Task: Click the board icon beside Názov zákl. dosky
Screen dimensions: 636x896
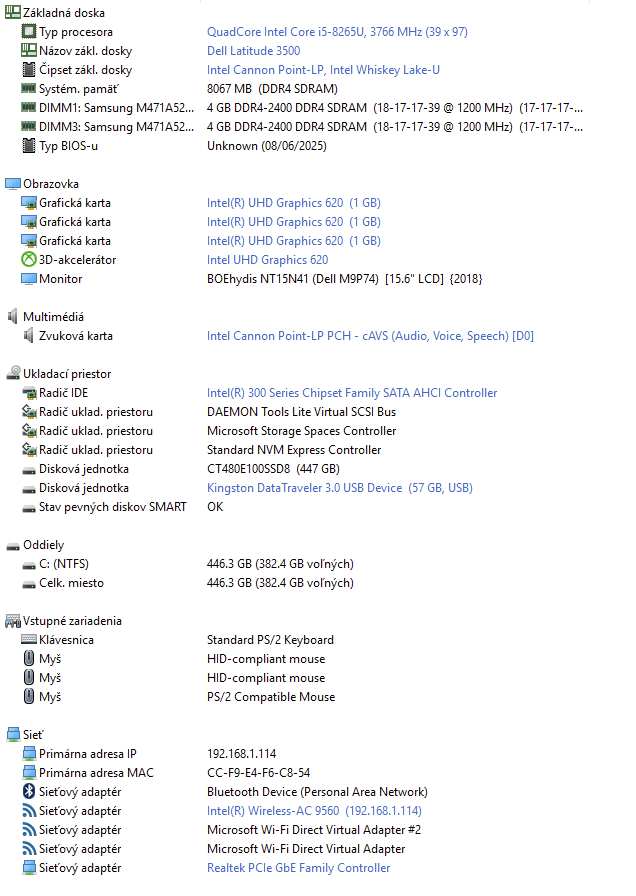Action: pyautogui.click(x=29, y=50)
